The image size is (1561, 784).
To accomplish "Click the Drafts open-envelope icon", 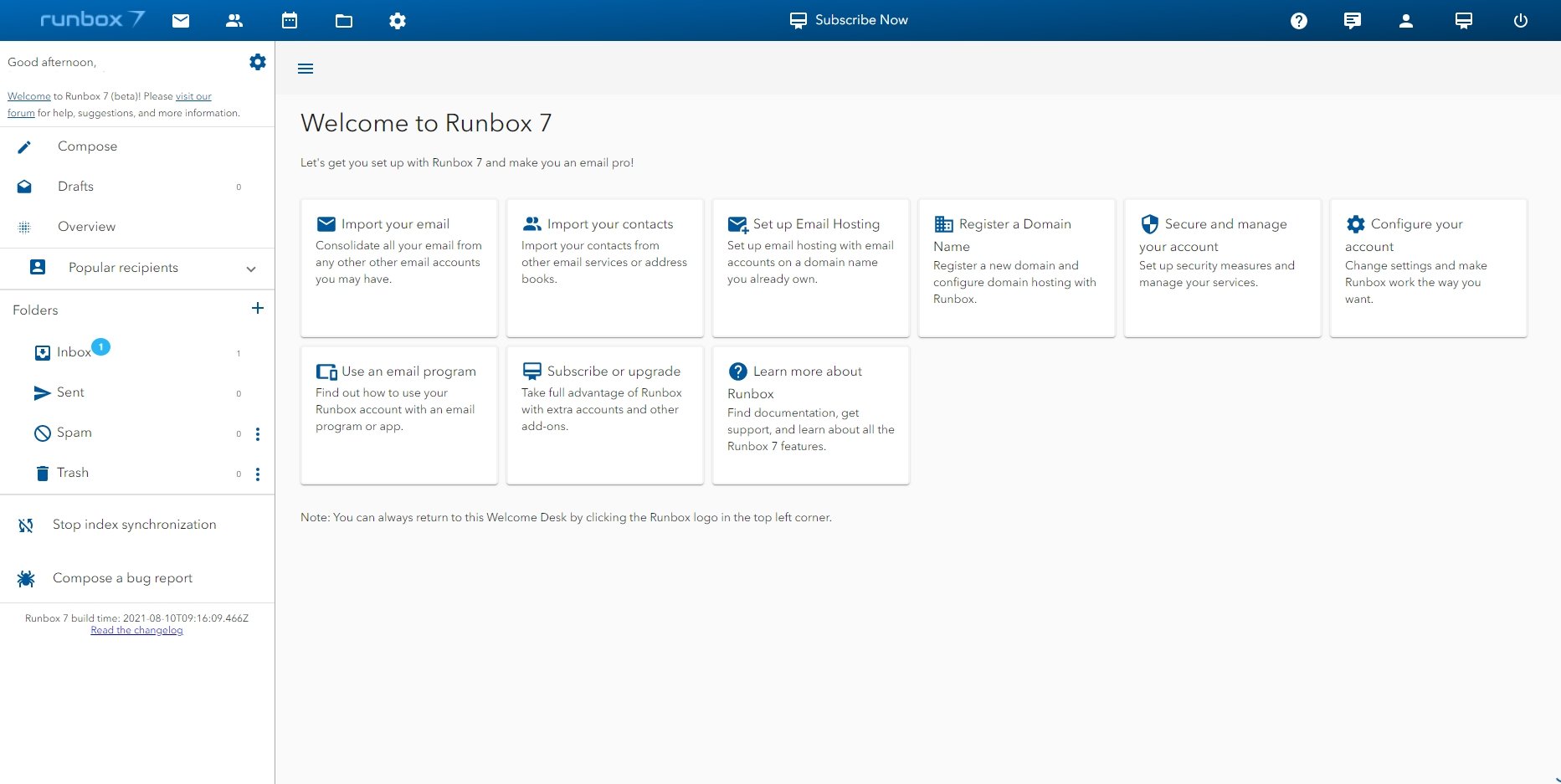I will [24, 187].
